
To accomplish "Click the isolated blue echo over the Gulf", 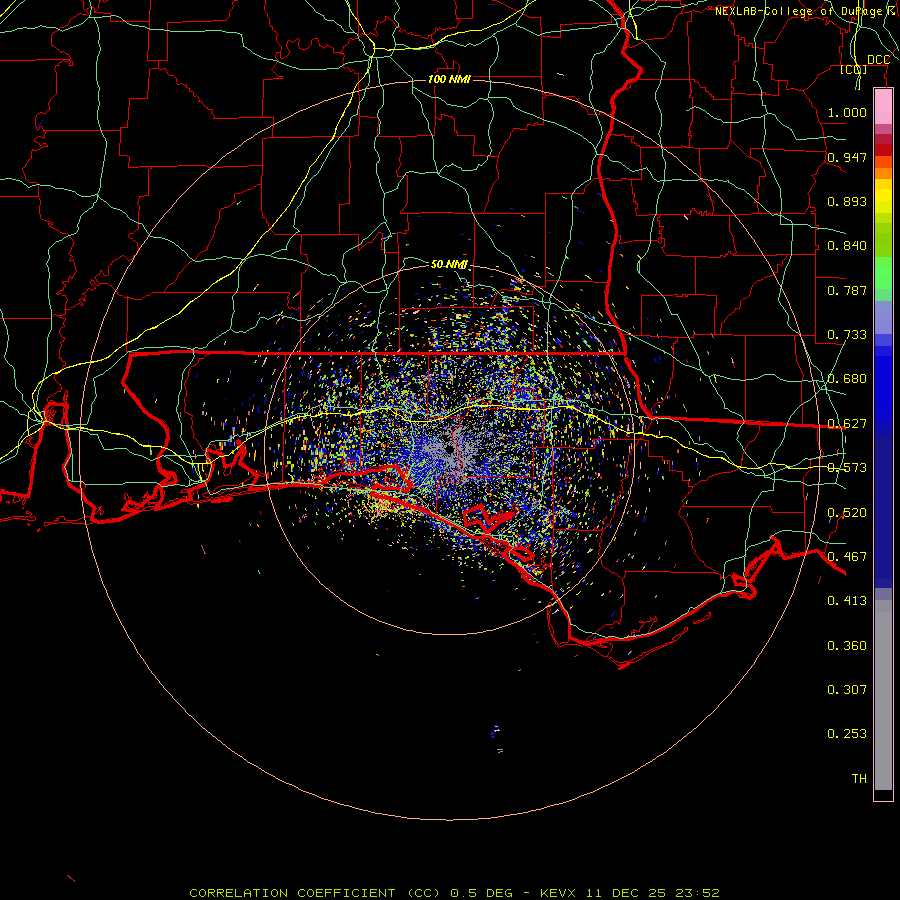I will click(495, 731).
